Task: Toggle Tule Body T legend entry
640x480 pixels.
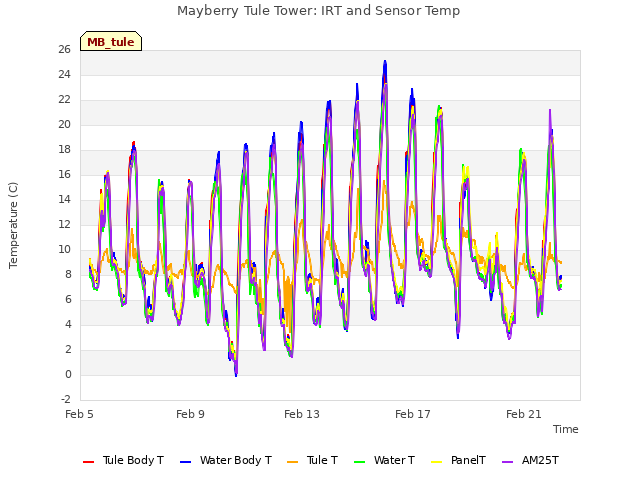Action: click(x=123, y=460)
